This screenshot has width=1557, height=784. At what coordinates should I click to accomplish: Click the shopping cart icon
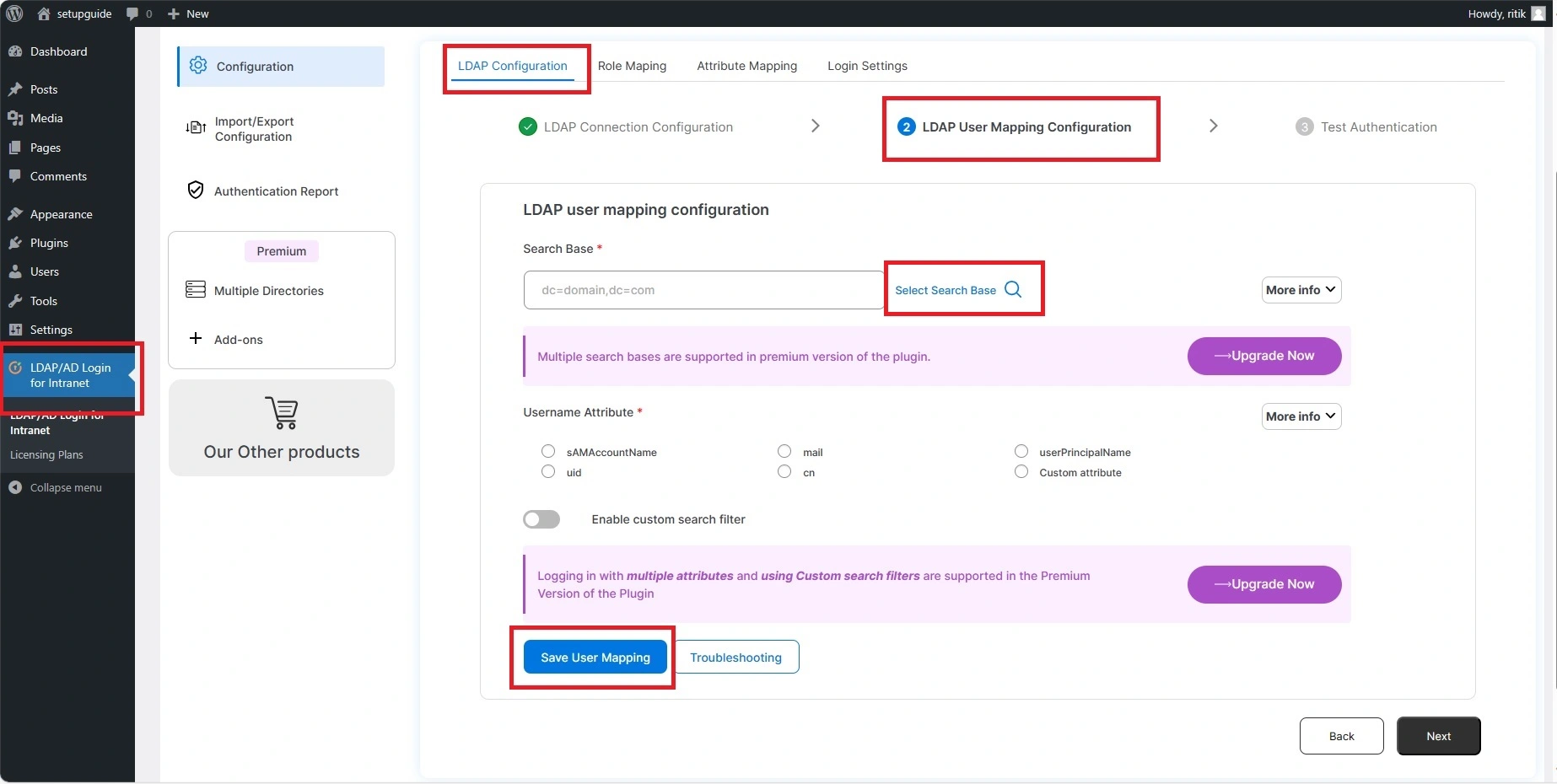click(x=282, y=412)
